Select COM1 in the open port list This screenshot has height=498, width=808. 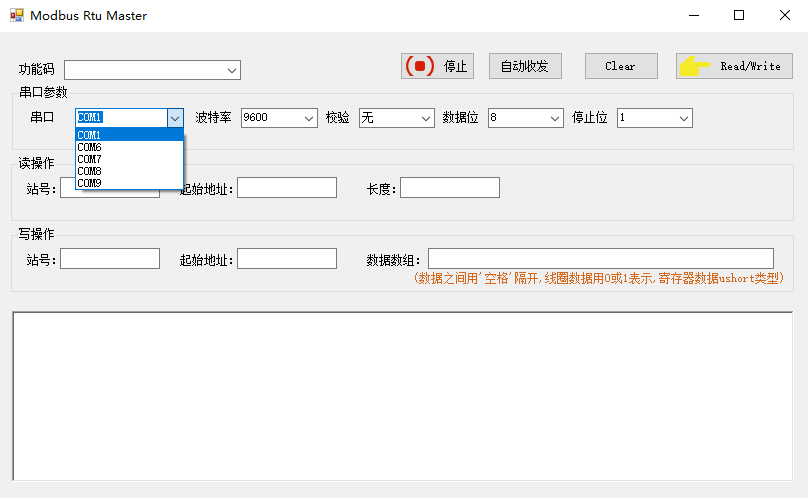pos(129,135)
